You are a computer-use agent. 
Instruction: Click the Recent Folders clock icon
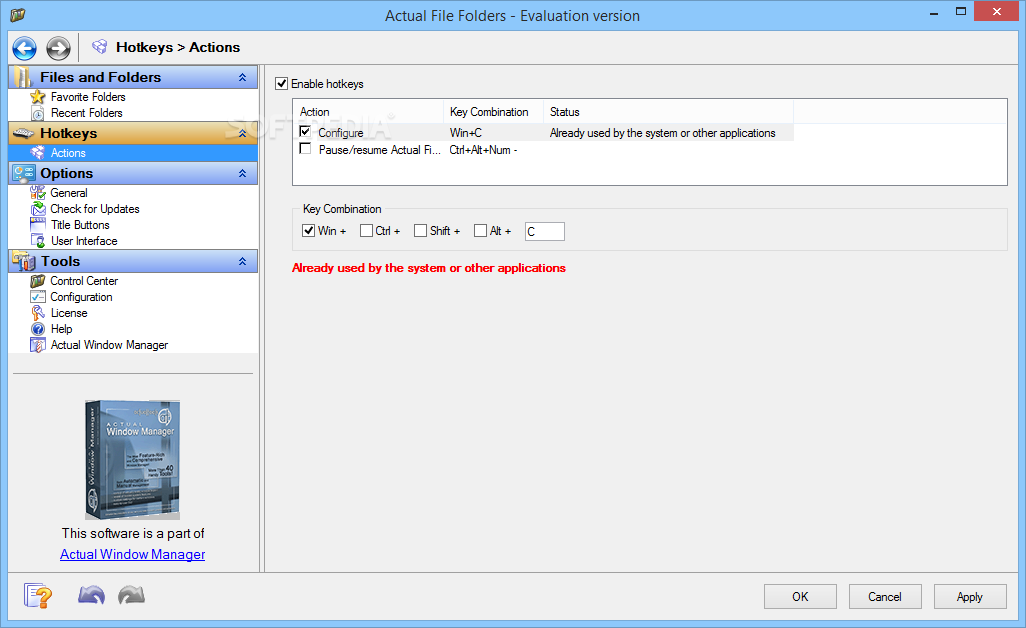38,113
